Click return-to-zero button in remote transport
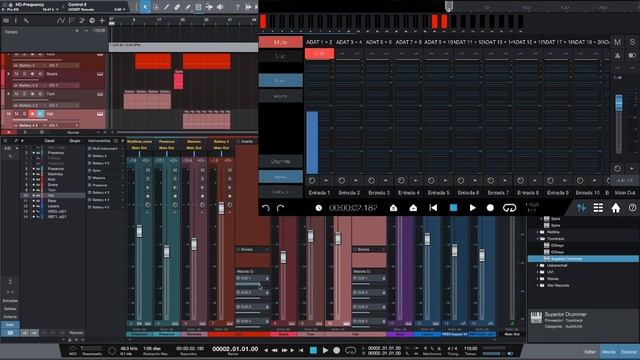Image resolution: width=640 pixels, height=360 pixels. (x=433, y=208)
